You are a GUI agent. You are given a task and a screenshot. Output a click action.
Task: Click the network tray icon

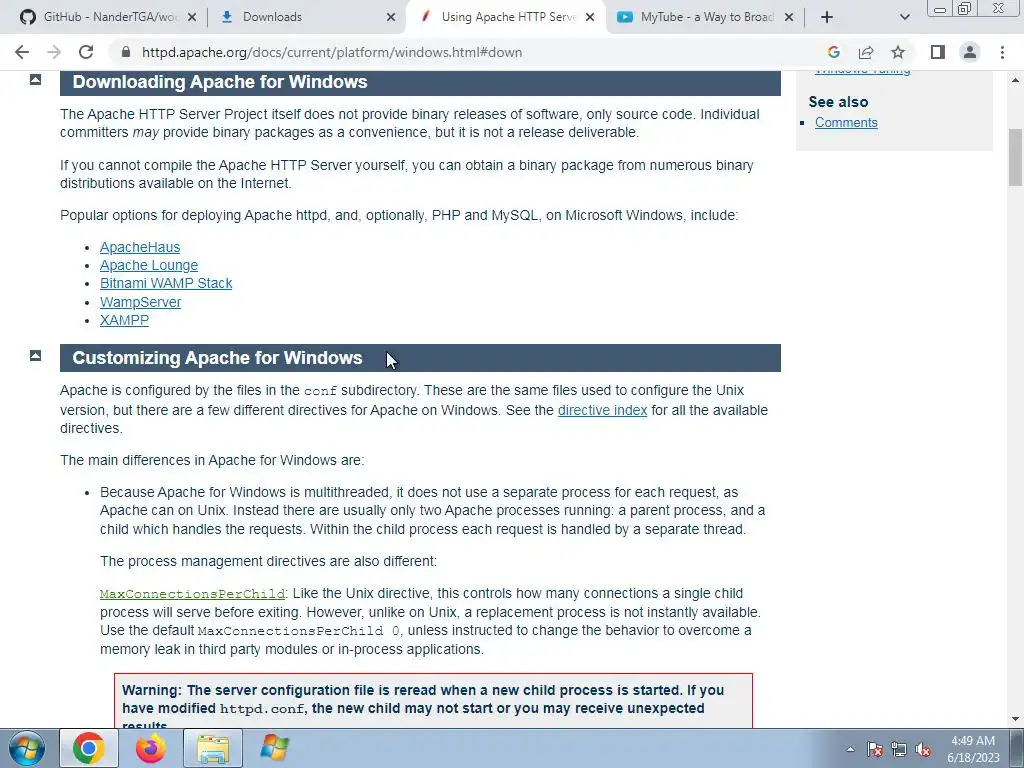click(899, 749)
